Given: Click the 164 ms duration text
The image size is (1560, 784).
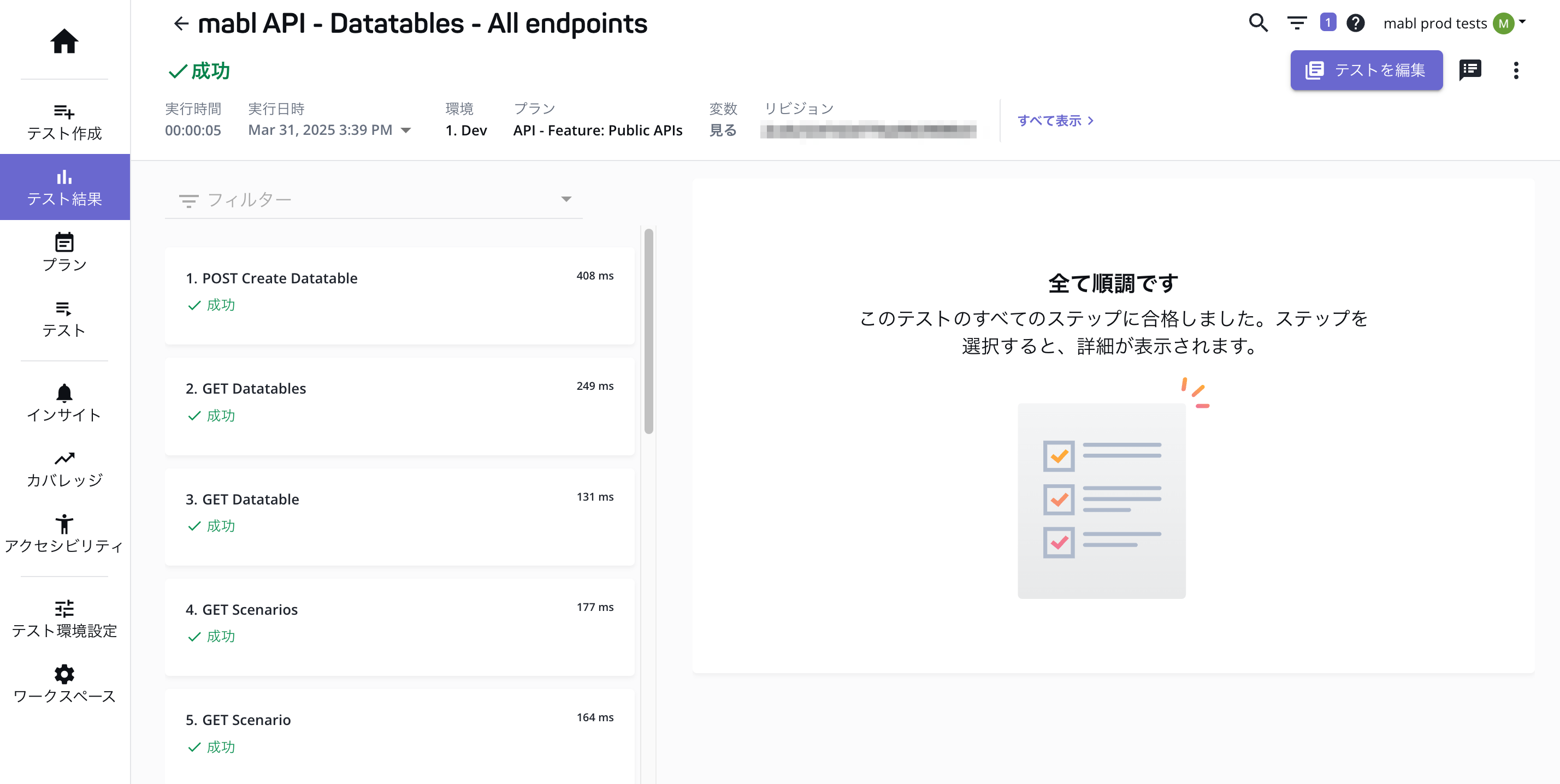Looking at the screenshot, I should [595, 717].
